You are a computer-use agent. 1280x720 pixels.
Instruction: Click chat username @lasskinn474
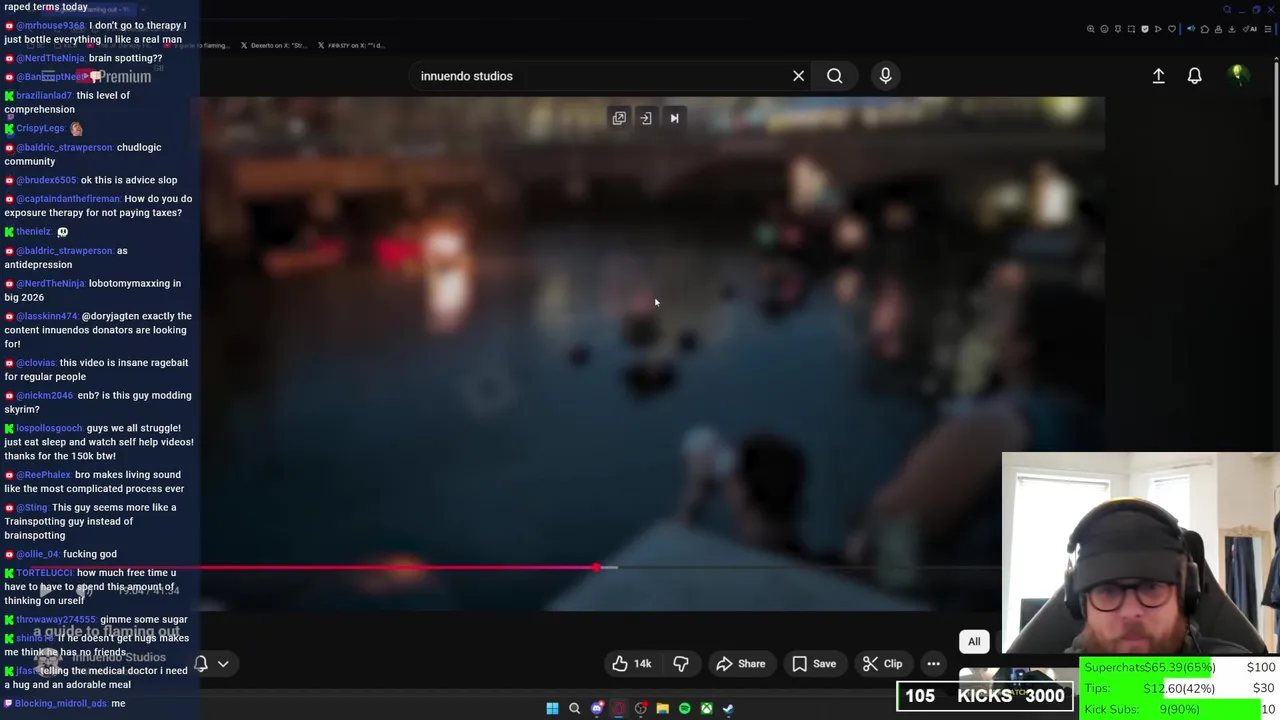click(x=47, y=316)
